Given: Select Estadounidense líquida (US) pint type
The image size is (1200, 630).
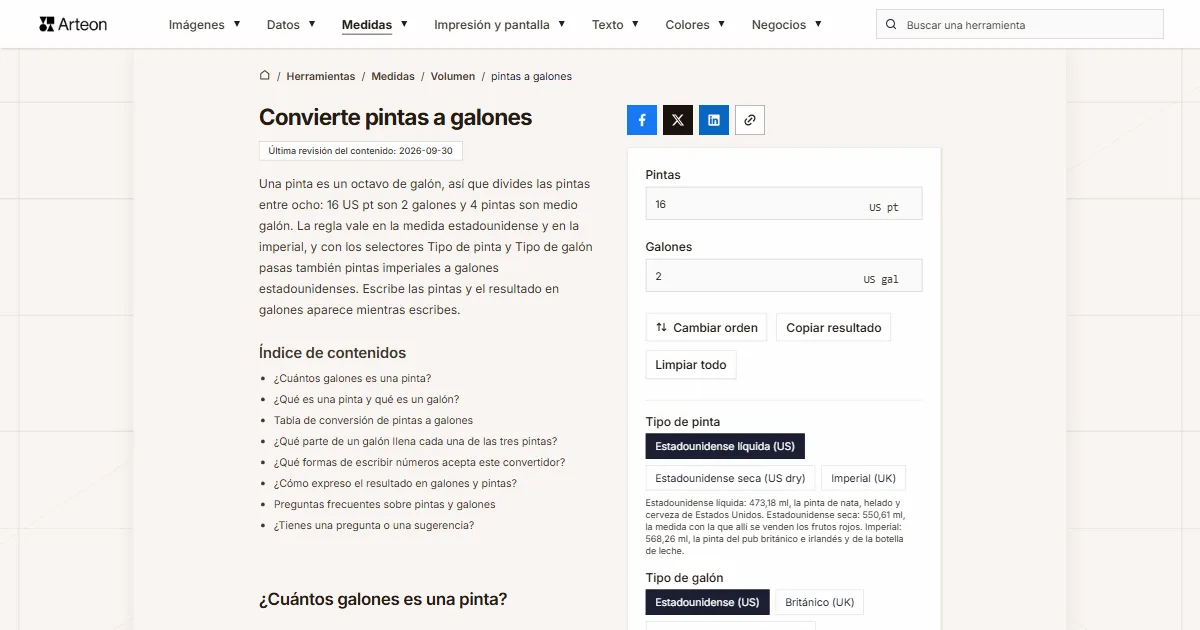Looking at the screenshot, I should tap(725, 446).
